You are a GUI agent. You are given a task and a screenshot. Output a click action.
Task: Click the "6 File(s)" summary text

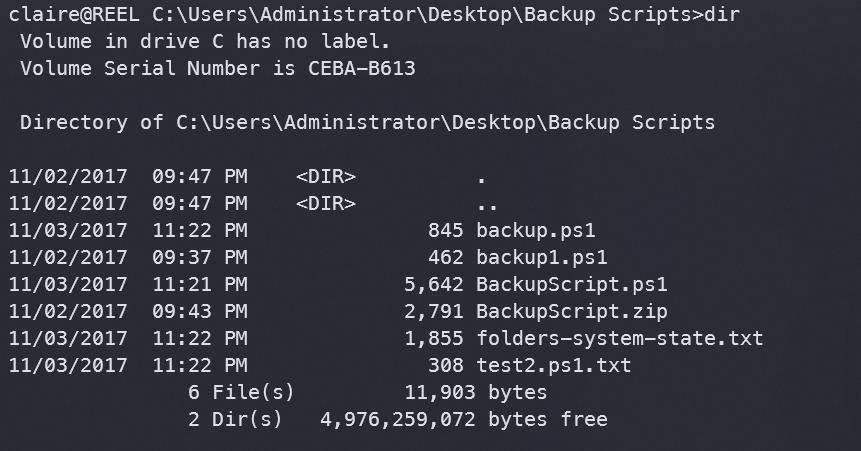[241, 392]
